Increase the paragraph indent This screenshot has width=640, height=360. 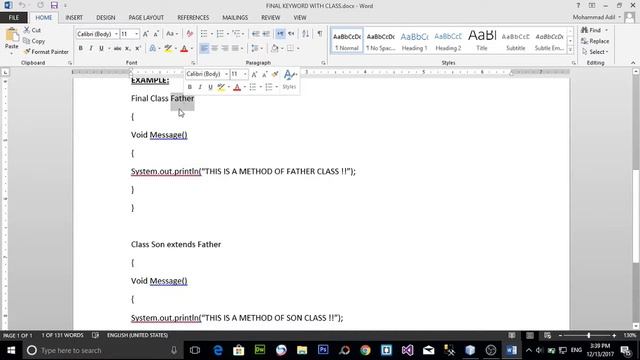click(x=266, y=34)
